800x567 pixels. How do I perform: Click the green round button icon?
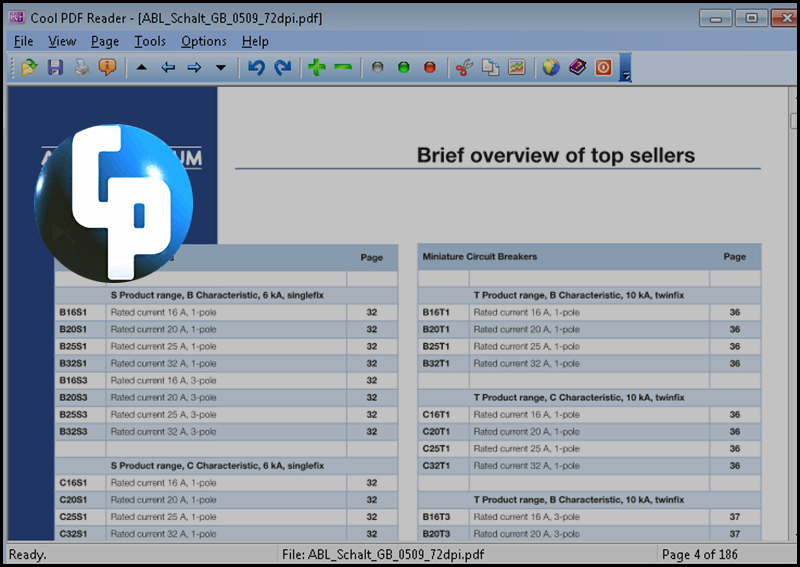click(404, 67)
